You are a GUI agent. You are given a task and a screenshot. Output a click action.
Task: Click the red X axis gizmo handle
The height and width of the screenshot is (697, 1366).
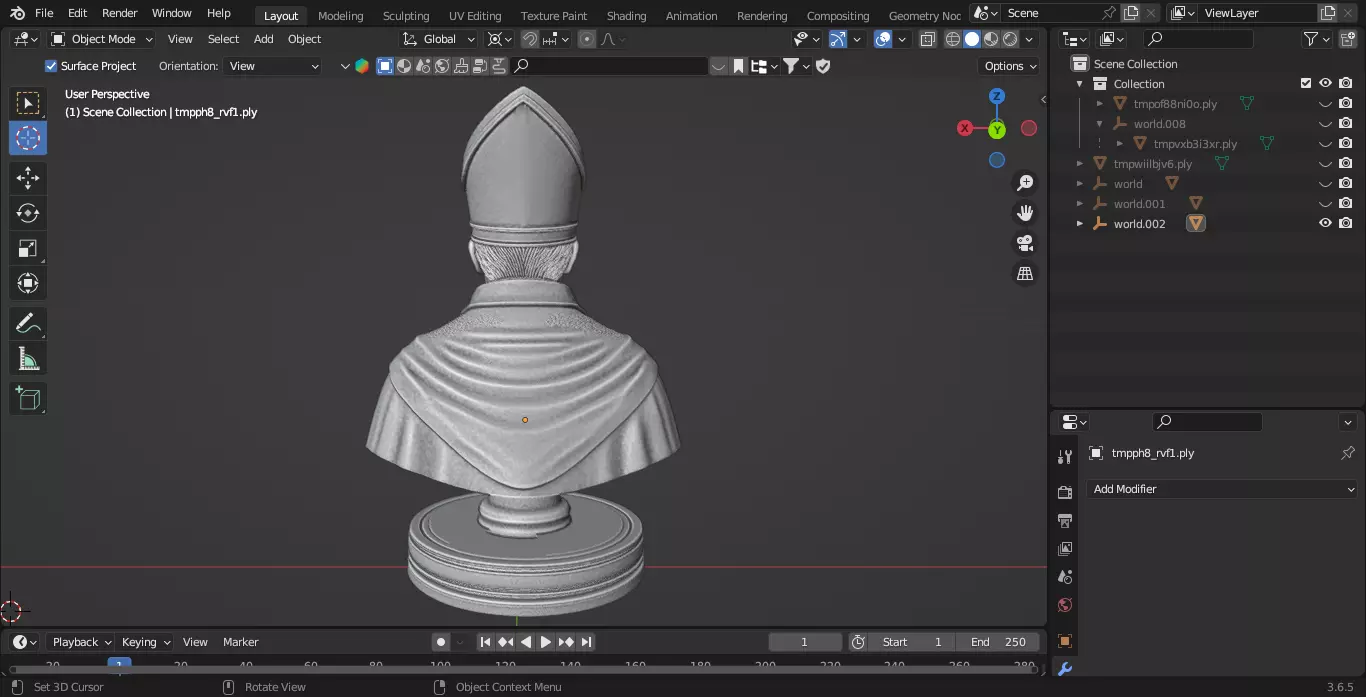click(x=965, y=128)
